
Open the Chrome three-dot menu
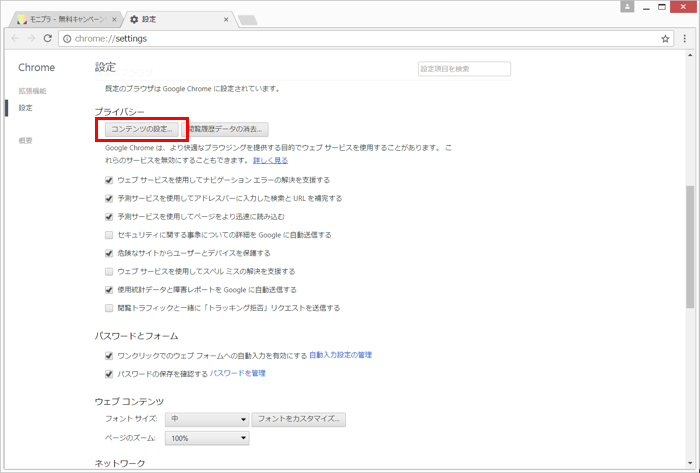[x=685, y=39]
